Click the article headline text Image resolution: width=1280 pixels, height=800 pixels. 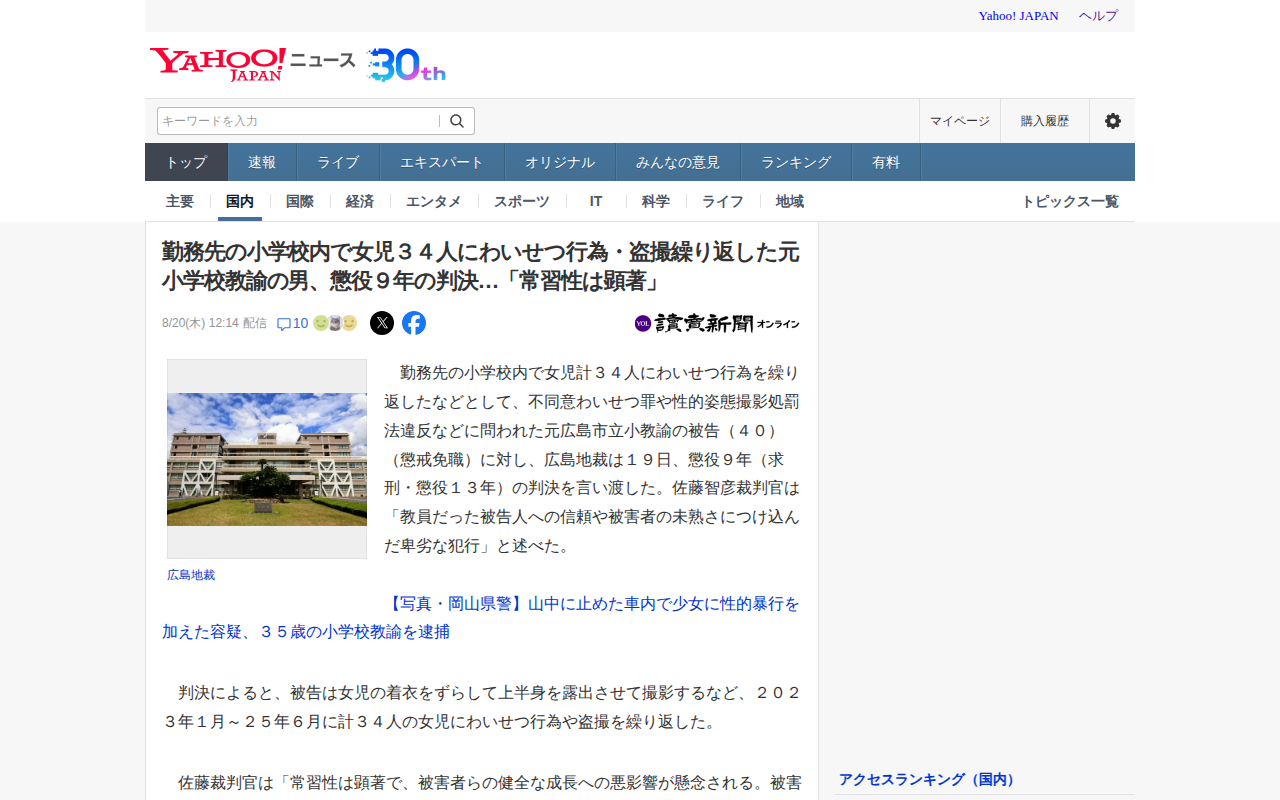[x=480, y=267]
